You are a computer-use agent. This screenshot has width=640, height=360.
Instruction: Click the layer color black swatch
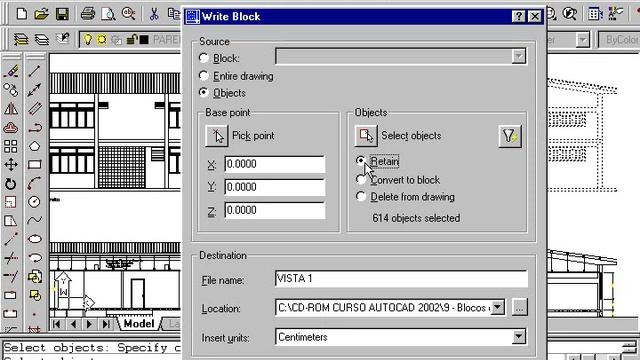click(144, 40)
